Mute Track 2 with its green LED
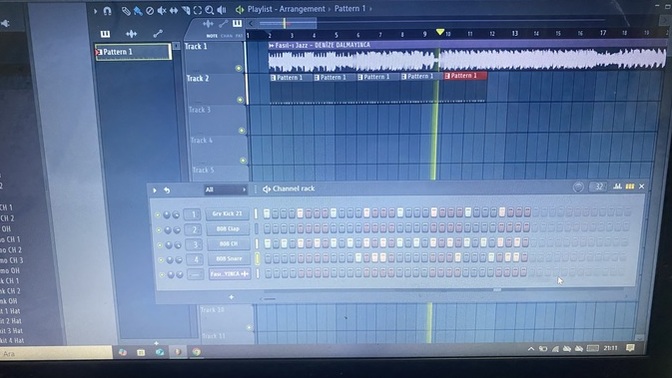This screenshot has width=672, height=378. (x=240, y=100)
